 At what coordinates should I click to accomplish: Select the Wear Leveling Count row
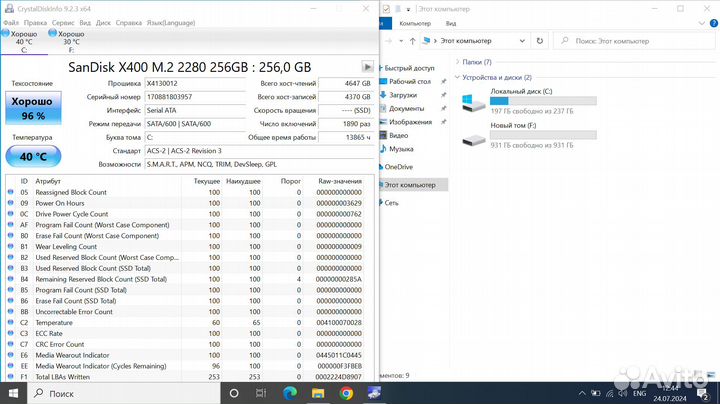186,247
